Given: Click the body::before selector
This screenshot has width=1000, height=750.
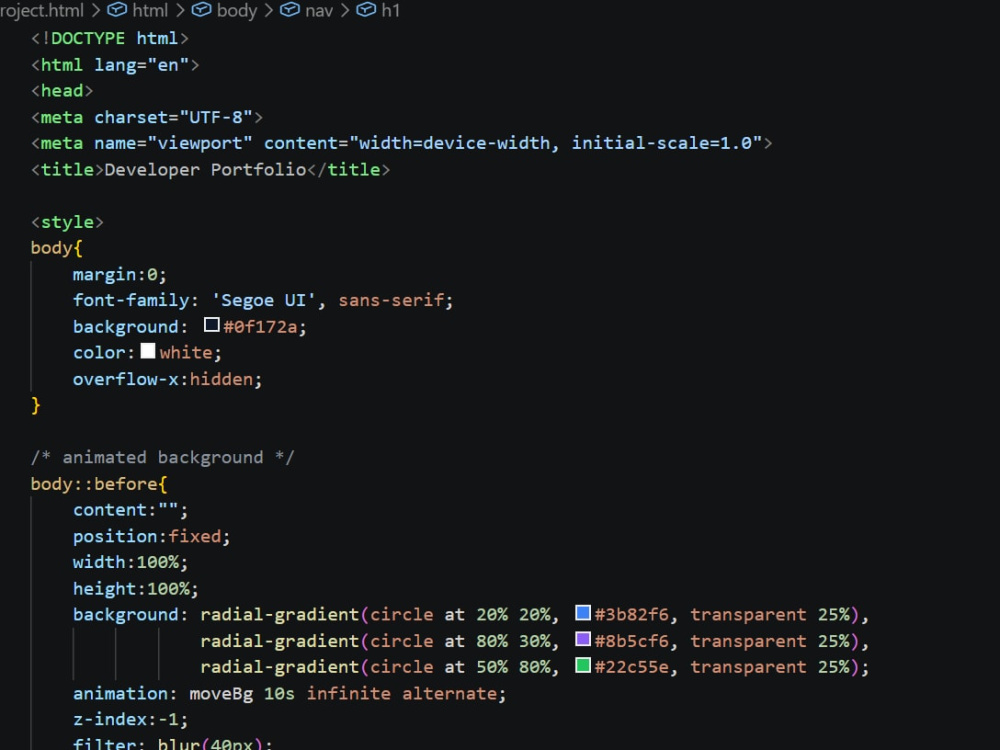Looking at the screenshot, I should pos(94,484).
